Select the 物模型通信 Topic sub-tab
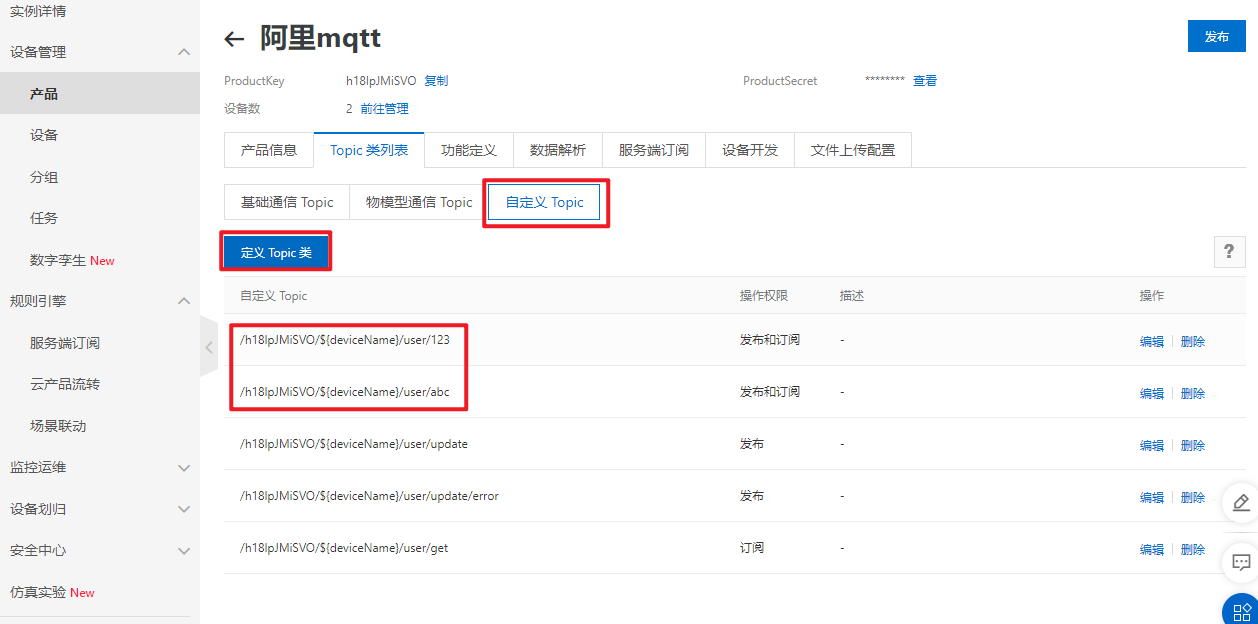Image resolution: width=1258 pixels, height=624 pixels. click(x=419, y=202)
